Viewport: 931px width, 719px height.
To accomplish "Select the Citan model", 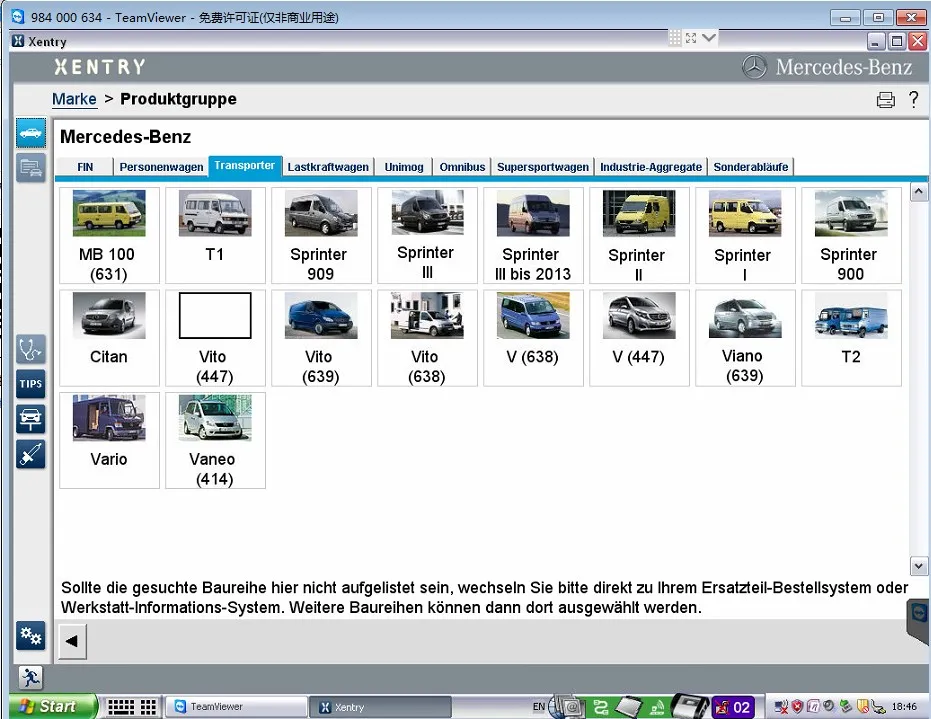I will point(109,338).
